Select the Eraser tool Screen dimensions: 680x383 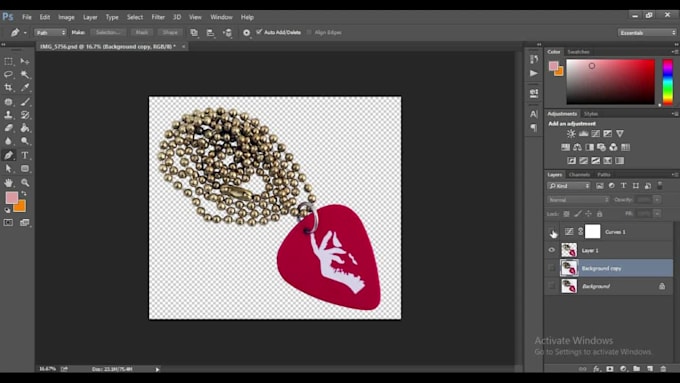8,128
